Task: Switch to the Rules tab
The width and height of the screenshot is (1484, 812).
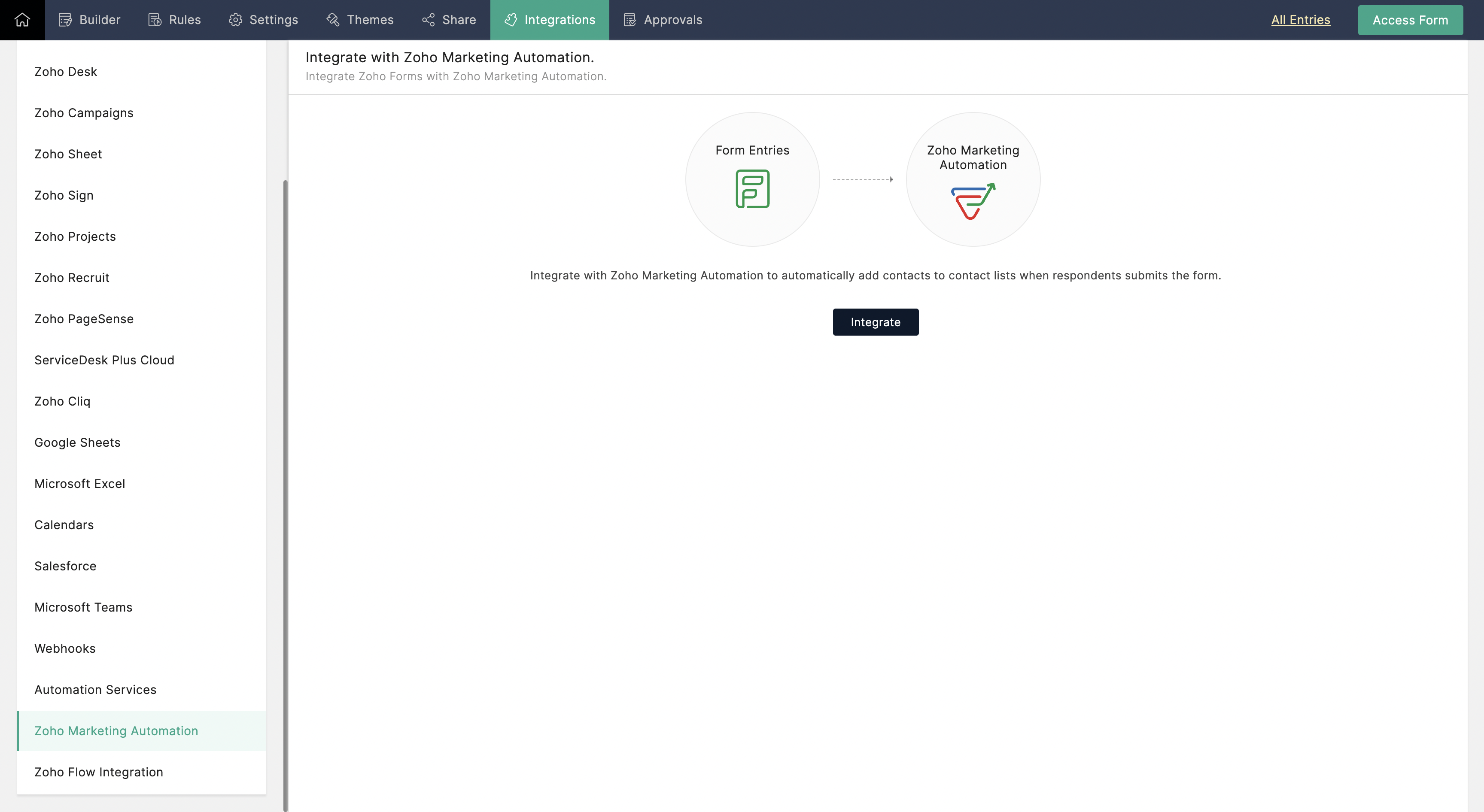Action: 175,20
